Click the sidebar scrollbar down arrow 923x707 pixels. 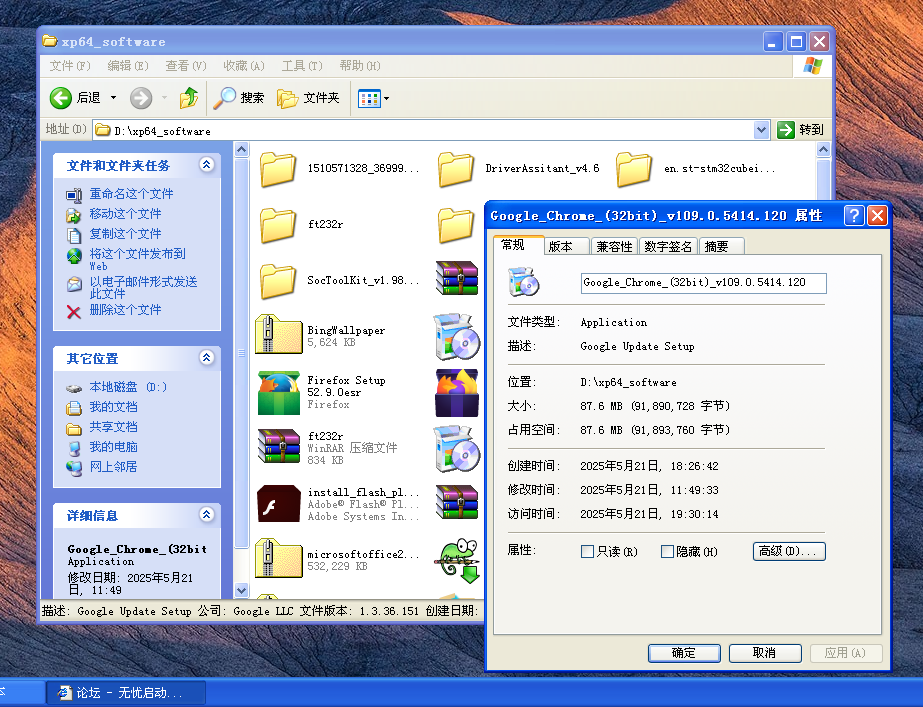[x=241, y=590]
